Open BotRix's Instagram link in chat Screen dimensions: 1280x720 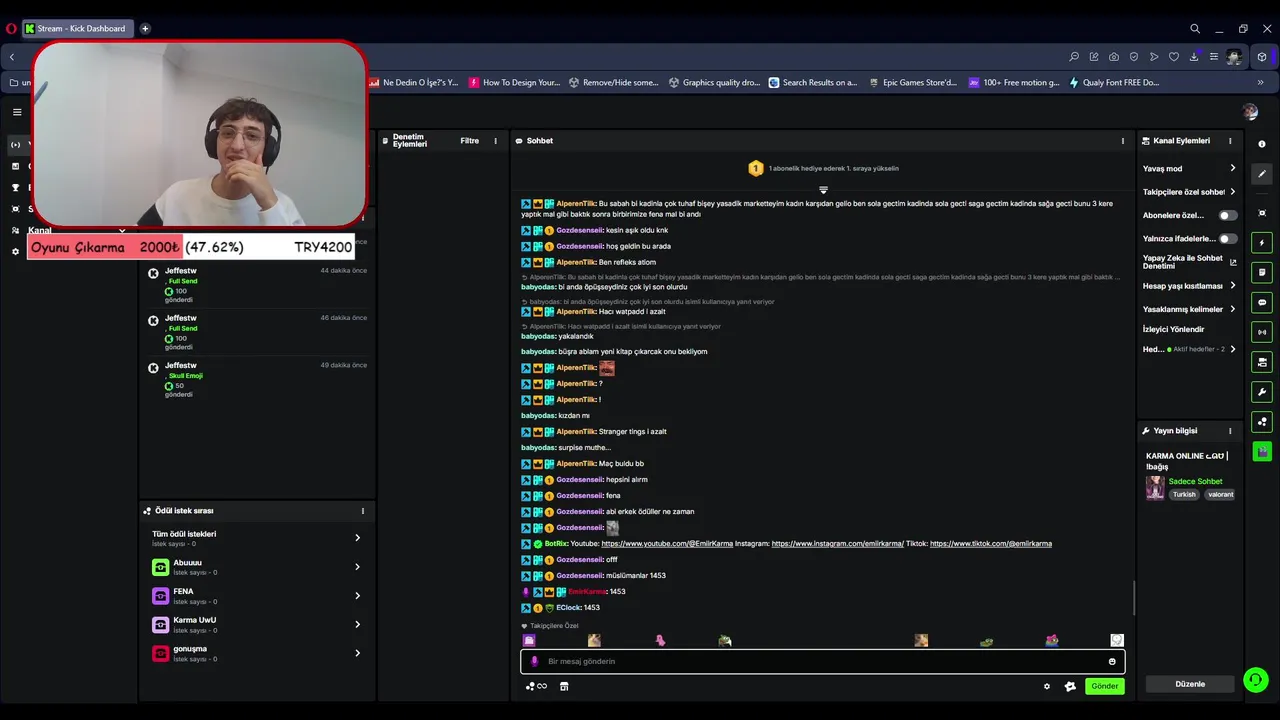pyautogui.click(x=837, y=544)
